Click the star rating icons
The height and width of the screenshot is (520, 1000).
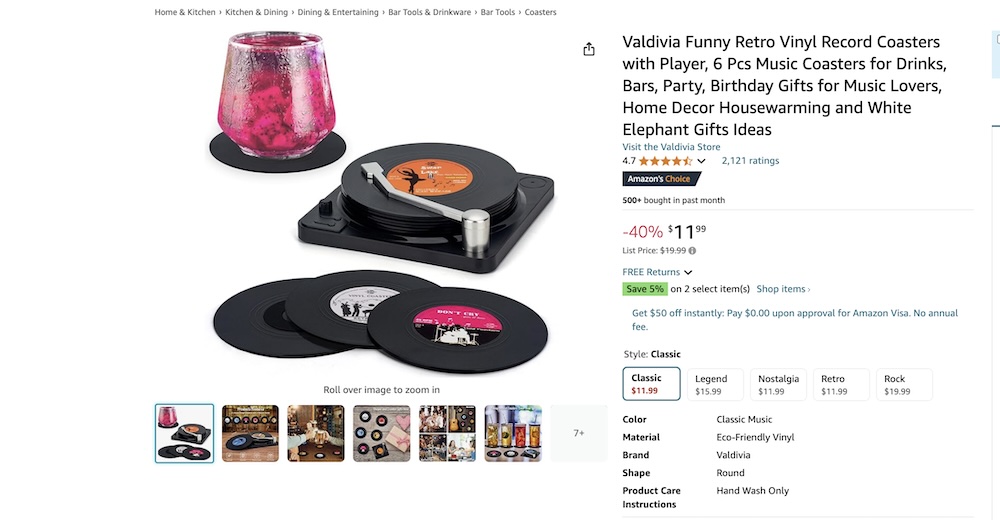click(664, 161)
